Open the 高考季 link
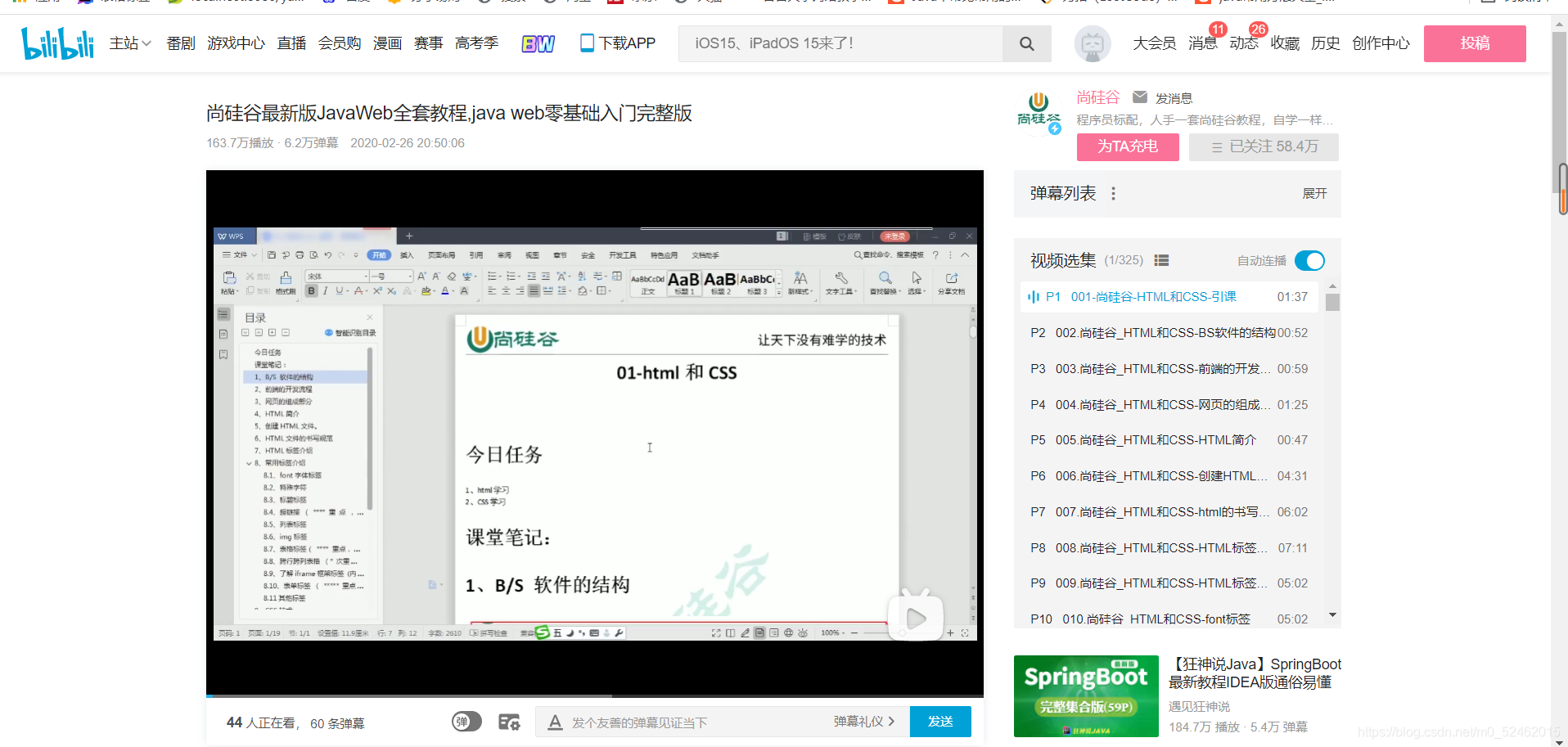 (x=476, y=43)
